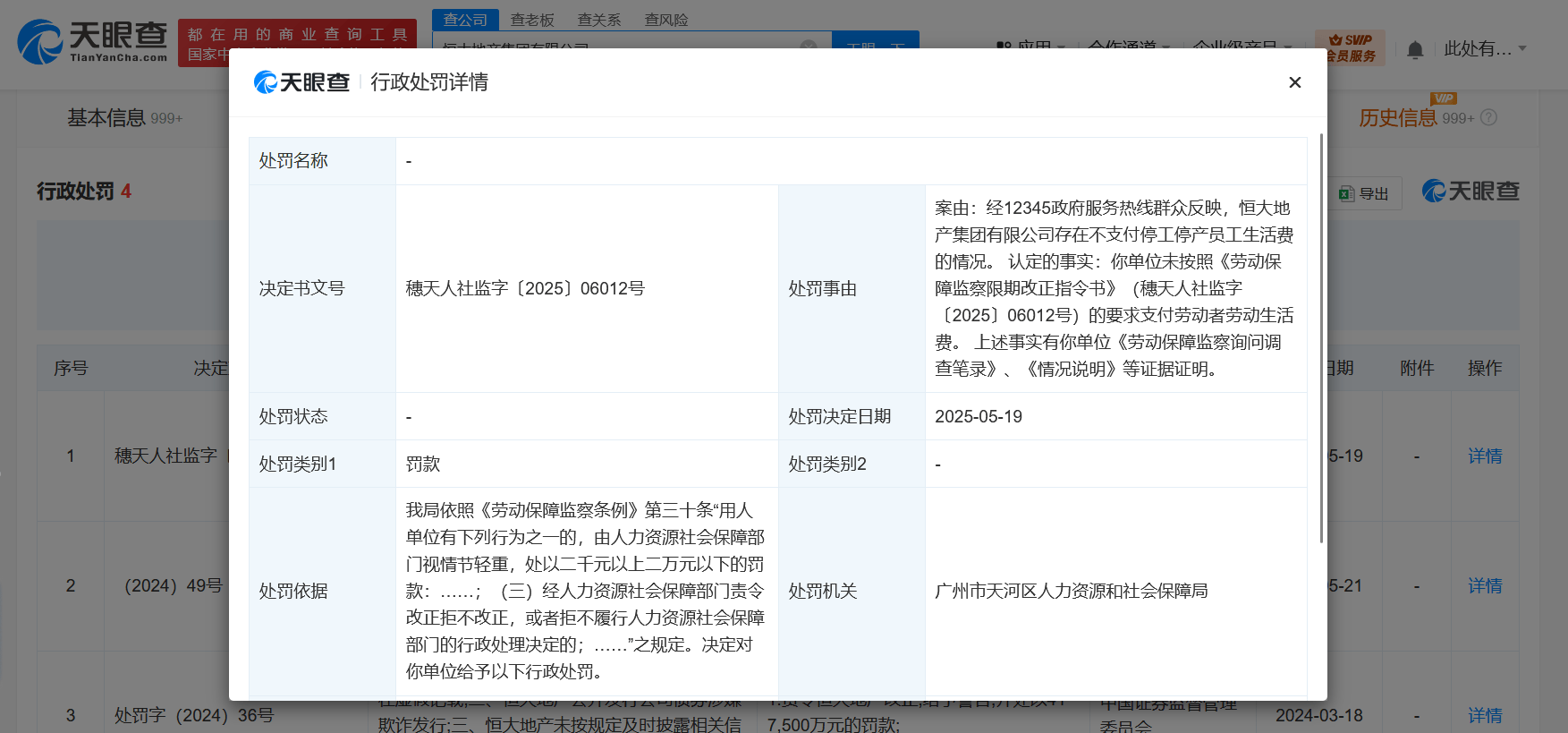1568x733 pixels.
Task: Select the 处罚名称 label cell
Action: pyautogui.click(x=322, y=161)
